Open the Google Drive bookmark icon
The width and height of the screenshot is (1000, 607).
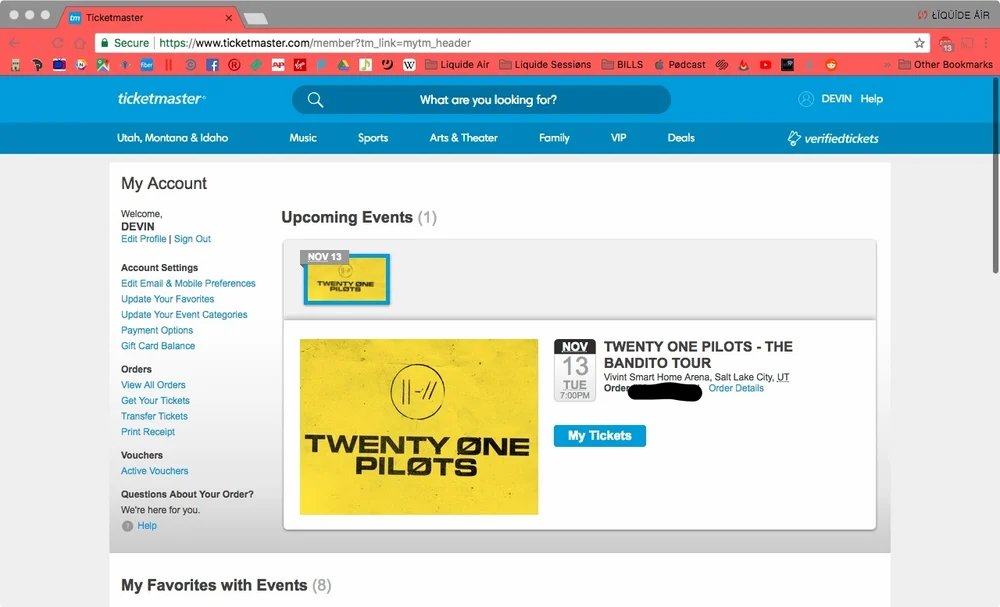point(345,64)
